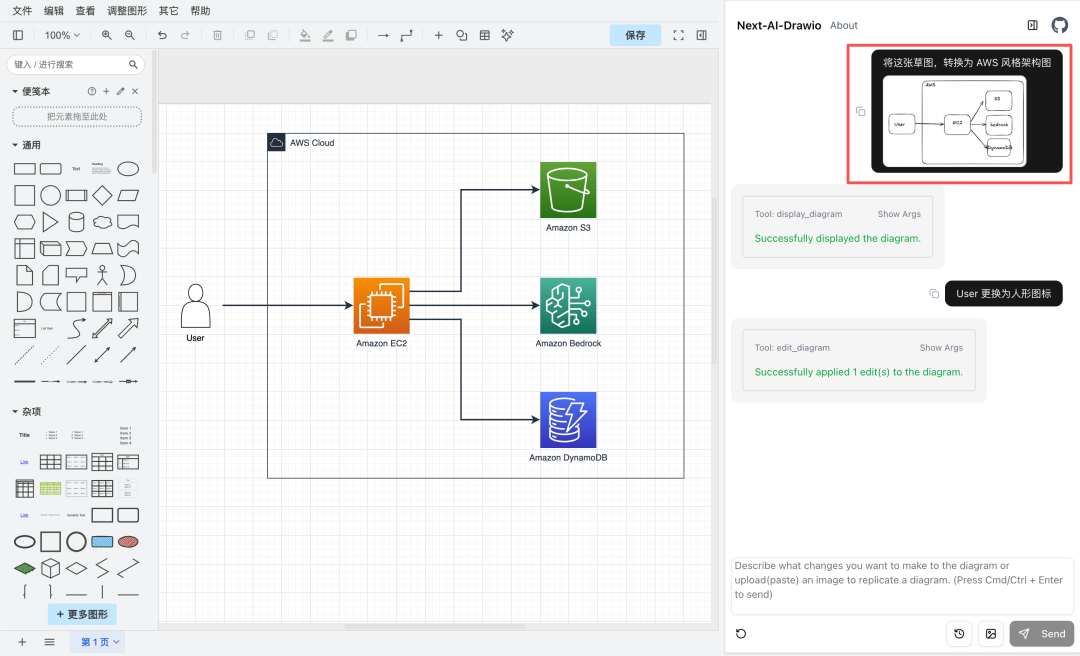Click the upload image icon in chat

coord(990,634)
